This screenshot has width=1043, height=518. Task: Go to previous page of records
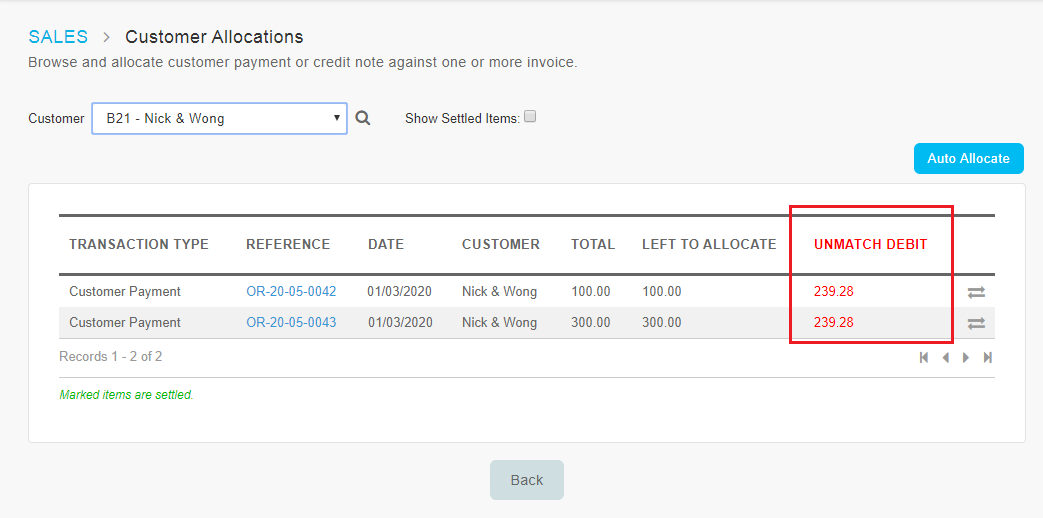[945, 358]
